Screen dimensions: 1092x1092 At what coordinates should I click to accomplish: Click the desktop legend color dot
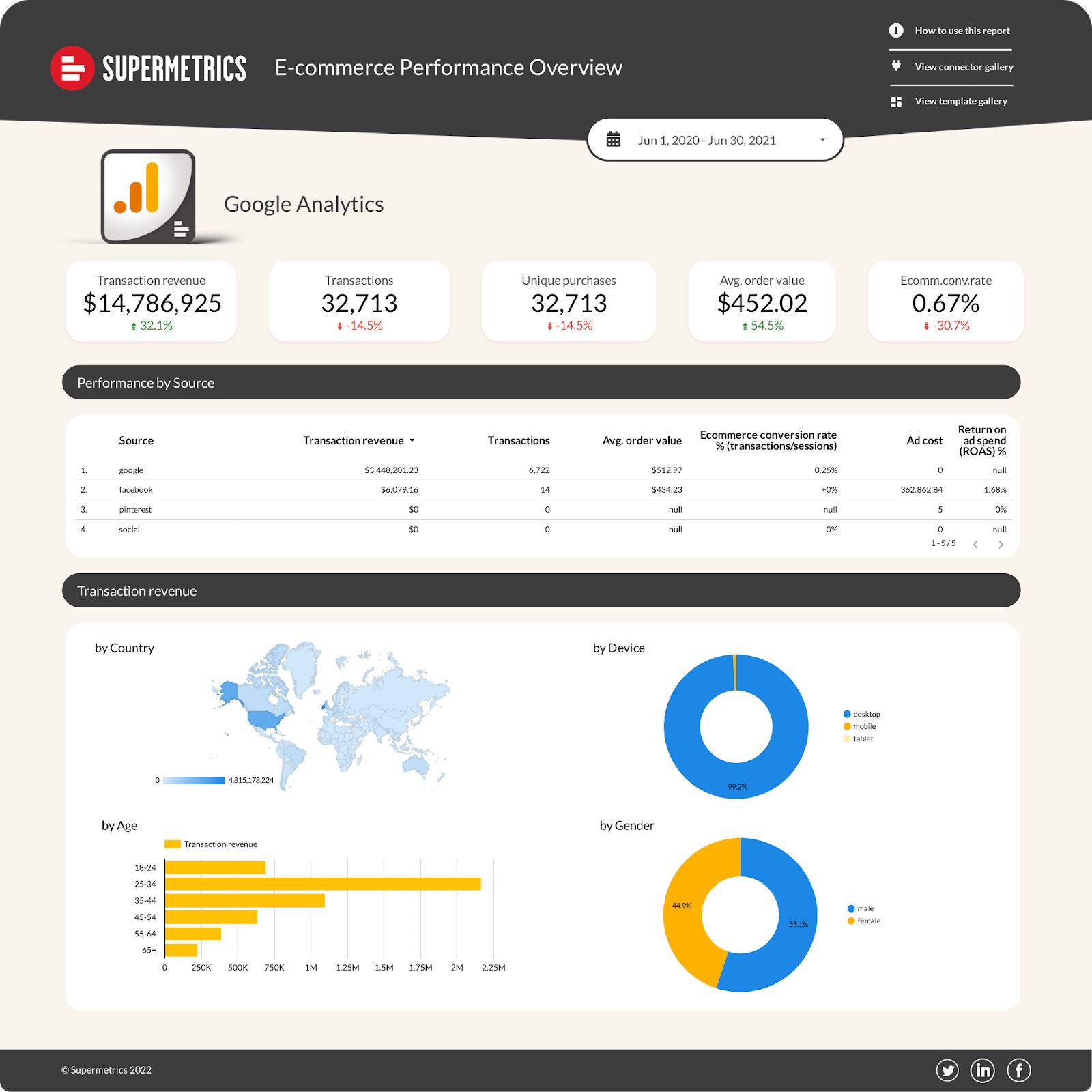pyautogui.click(x=847, y=714)
